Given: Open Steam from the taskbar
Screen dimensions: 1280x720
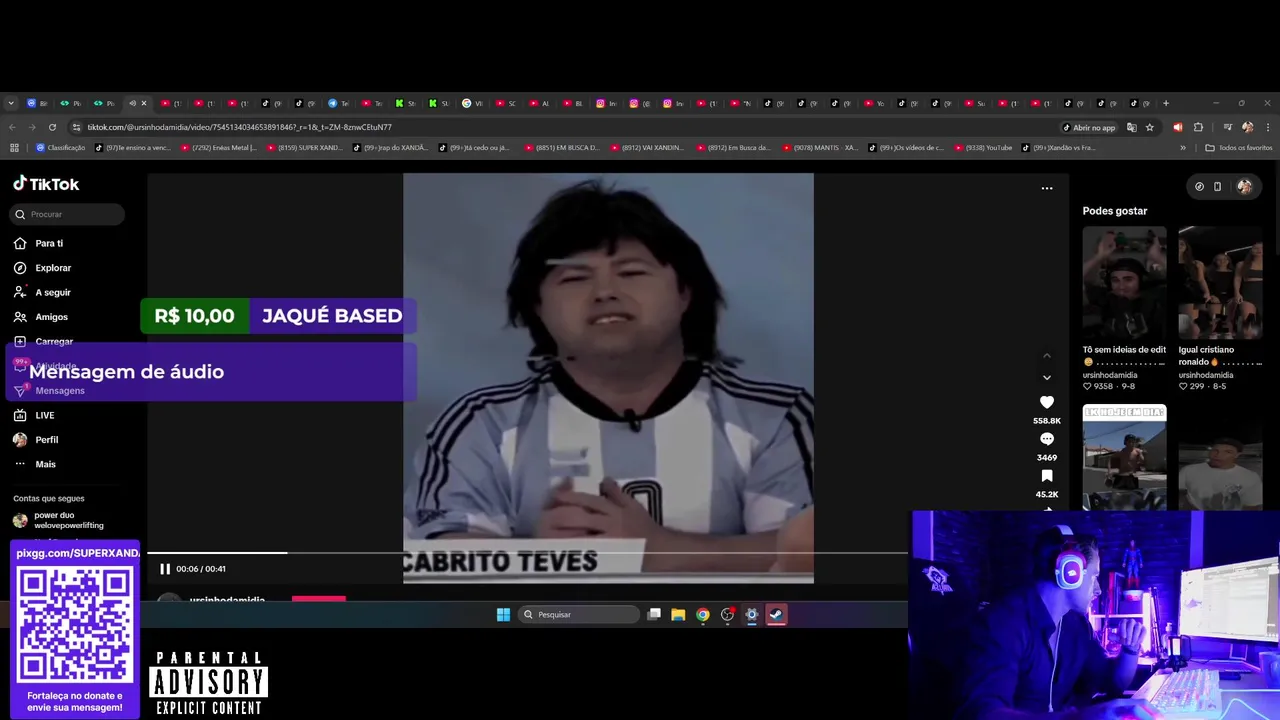Looking at the screenshot, I should 776,614.
